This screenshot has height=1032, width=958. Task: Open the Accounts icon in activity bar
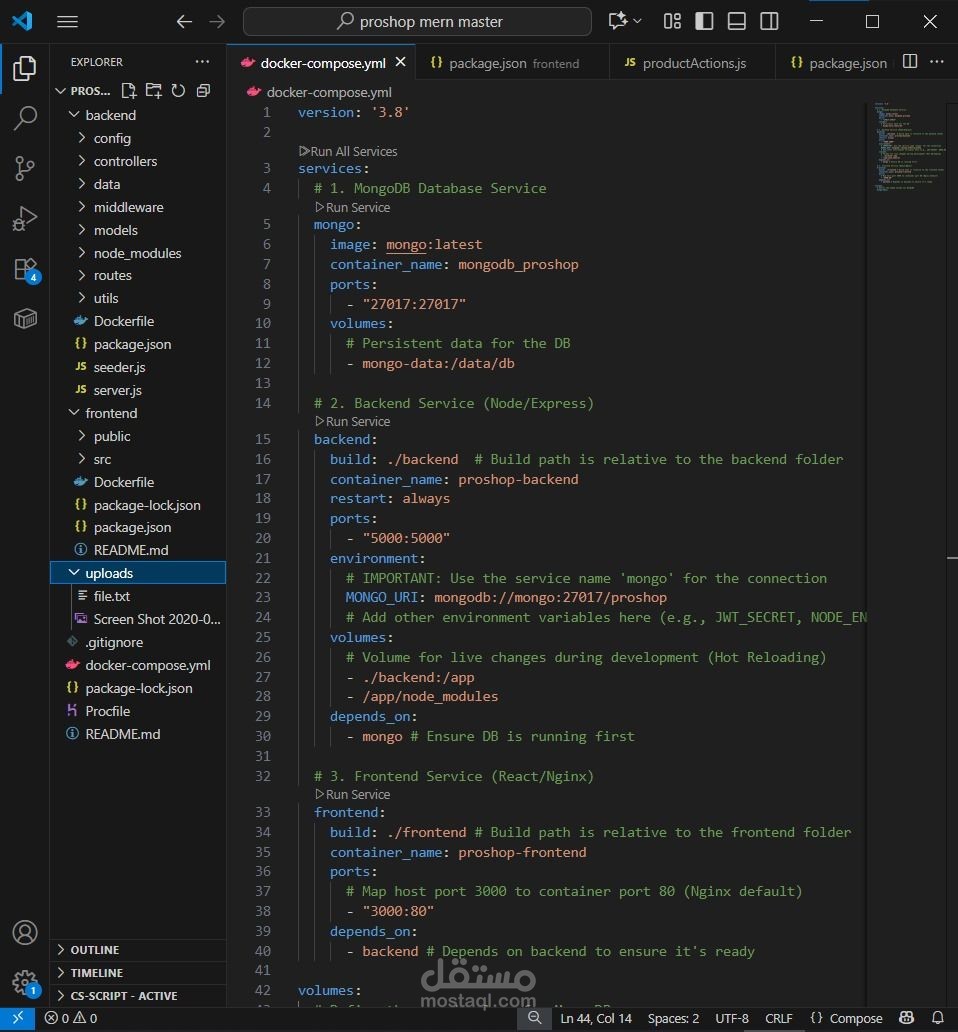pyautogui.click(x=24, y=933)
